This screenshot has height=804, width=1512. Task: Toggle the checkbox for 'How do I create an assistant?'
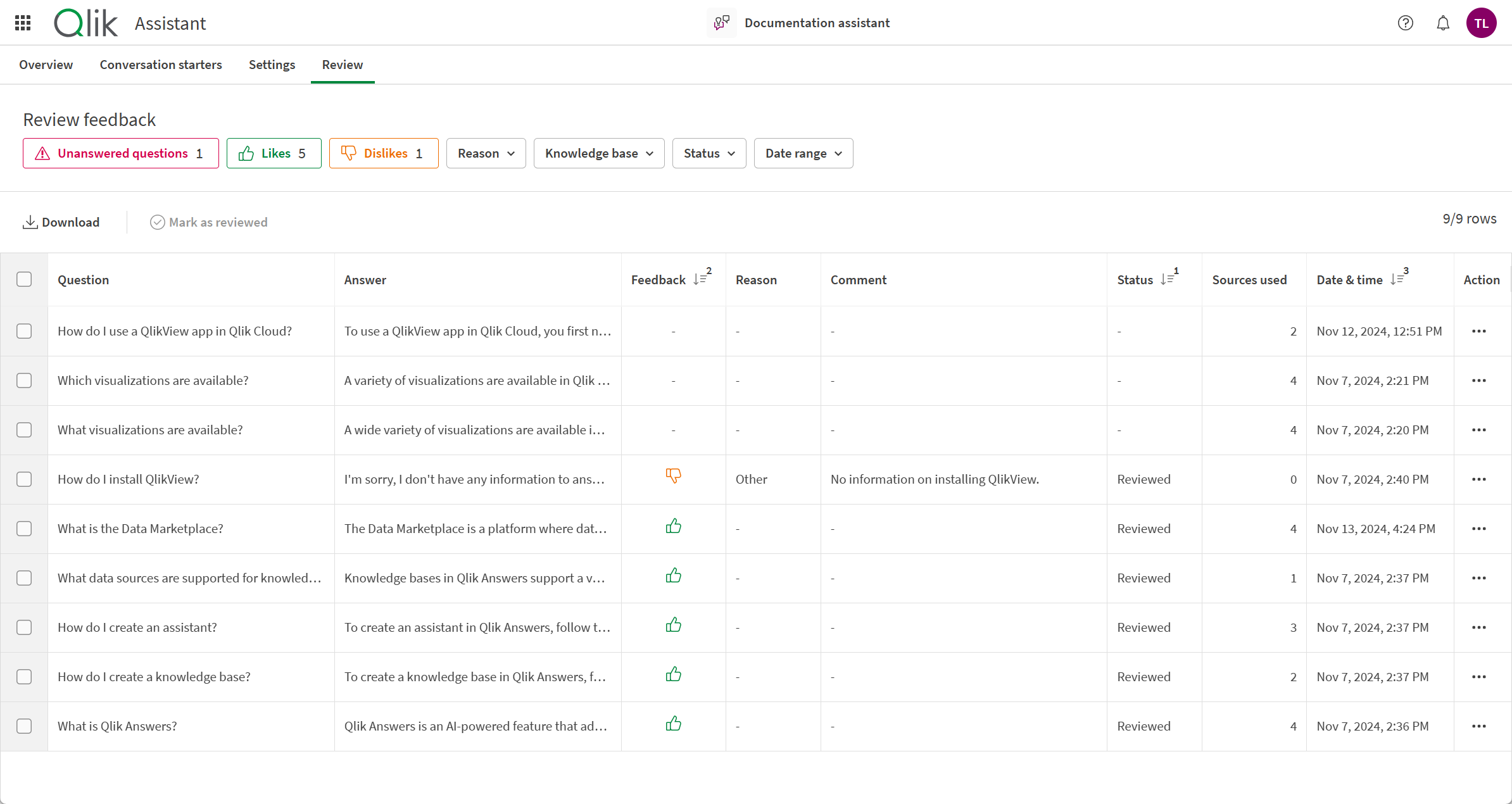pyautogui.click(x=25, y=627)
